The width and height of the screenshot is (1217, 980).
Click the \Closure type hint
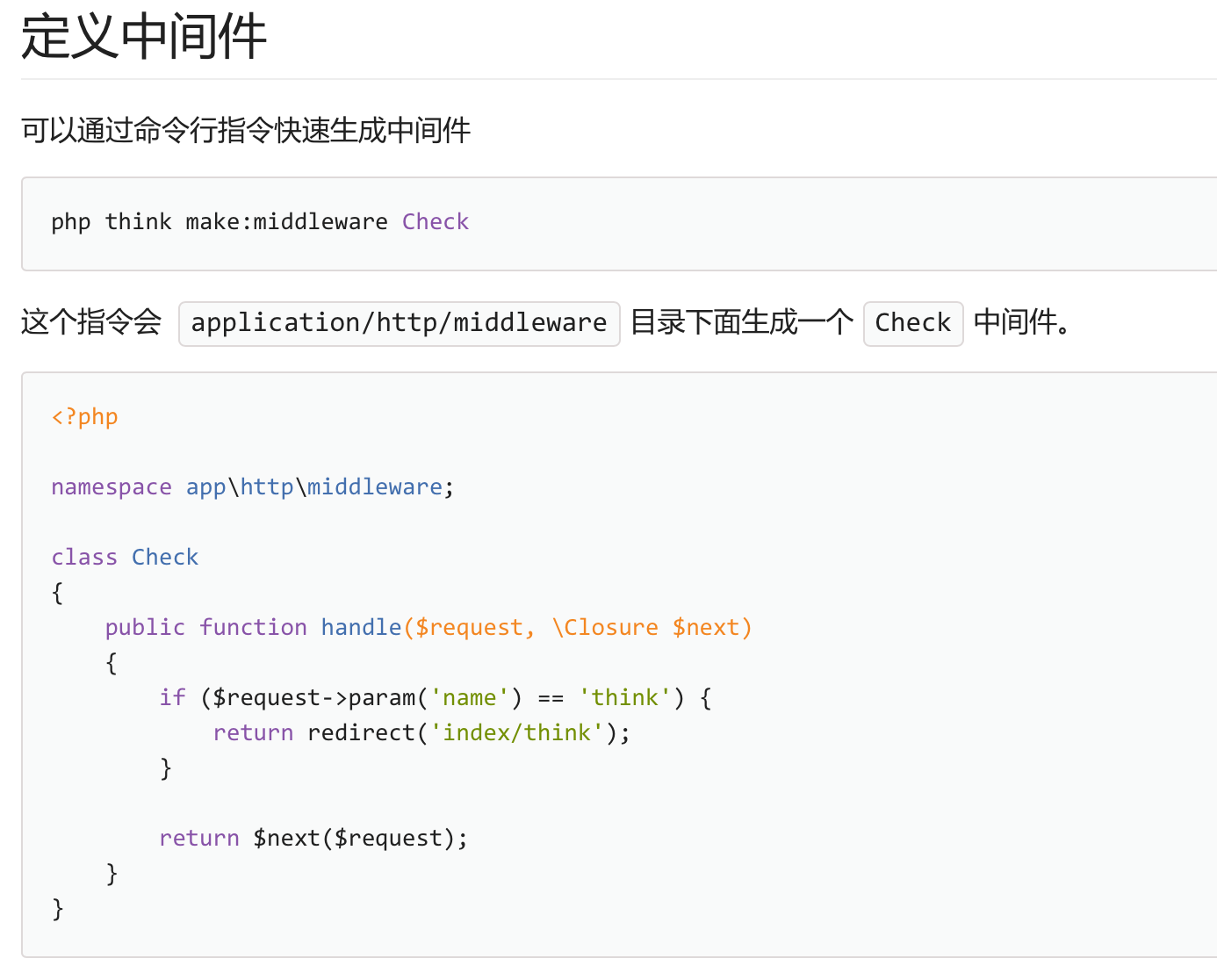click(605, 628)
